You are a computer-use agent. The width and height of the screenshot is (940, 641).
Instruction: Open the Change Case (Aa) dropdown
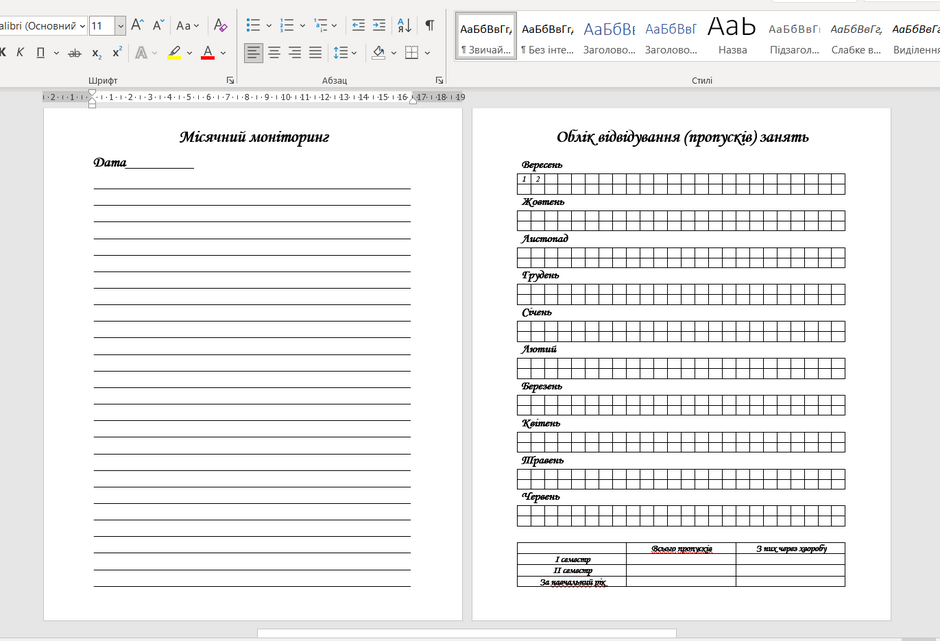point(187,25)
